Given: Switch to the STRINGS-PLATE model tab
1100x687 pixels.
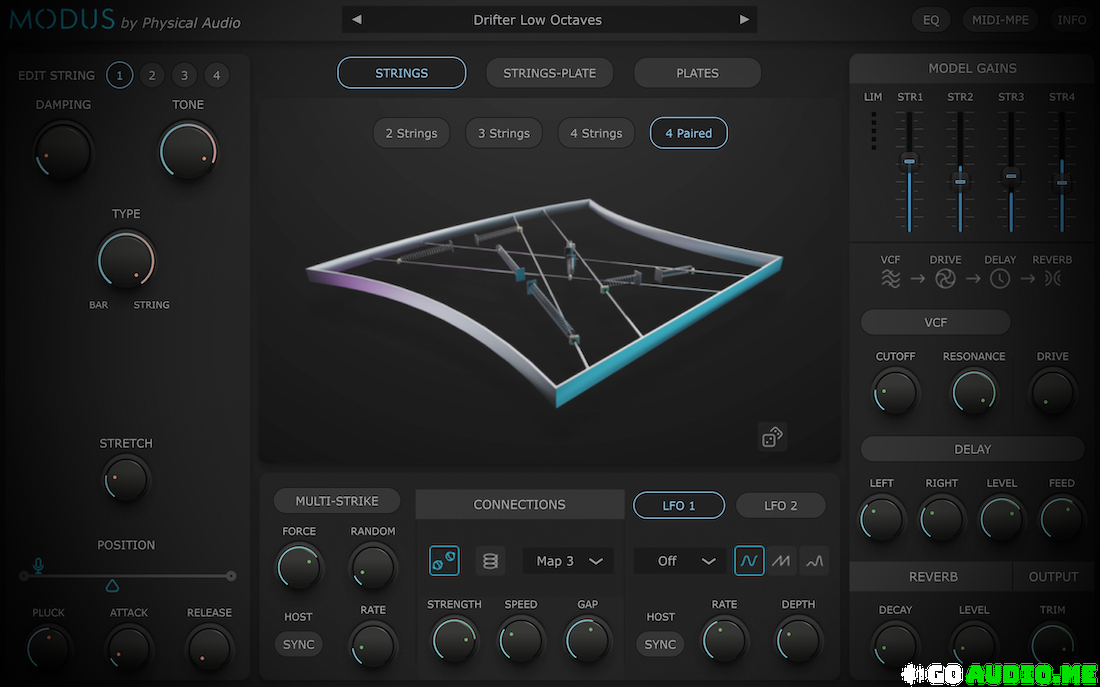Looking at the screenshot, I should 549,73.
